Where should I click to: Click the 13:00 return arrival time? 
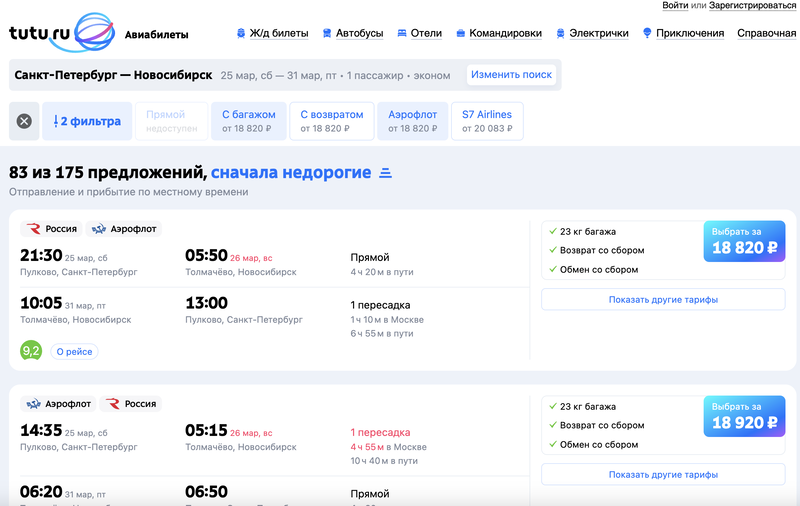click(206, 303)
